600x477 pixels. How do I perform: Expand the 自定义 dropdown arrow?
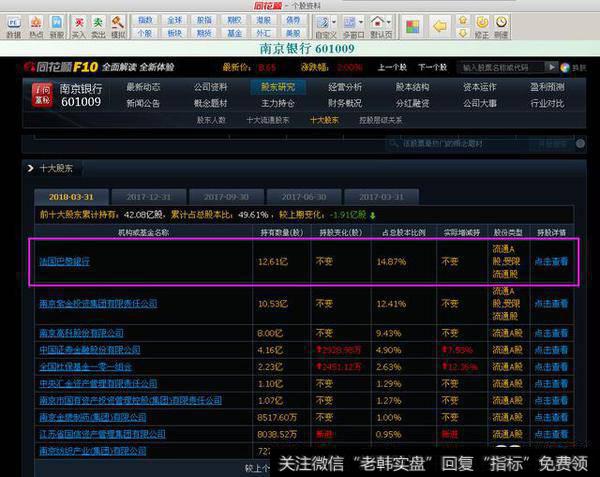(x=334, y=23)
